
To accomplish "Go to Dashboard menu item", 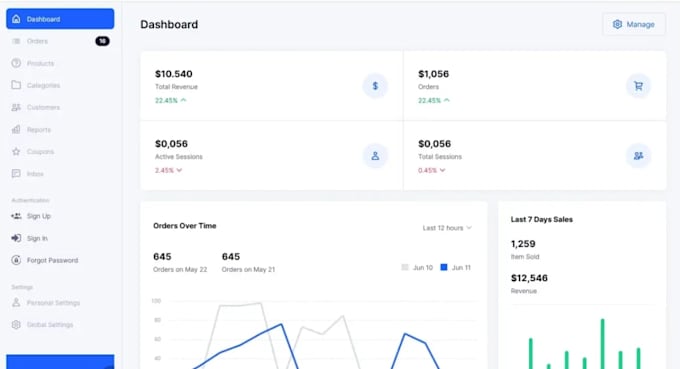I will pos(60,19).
